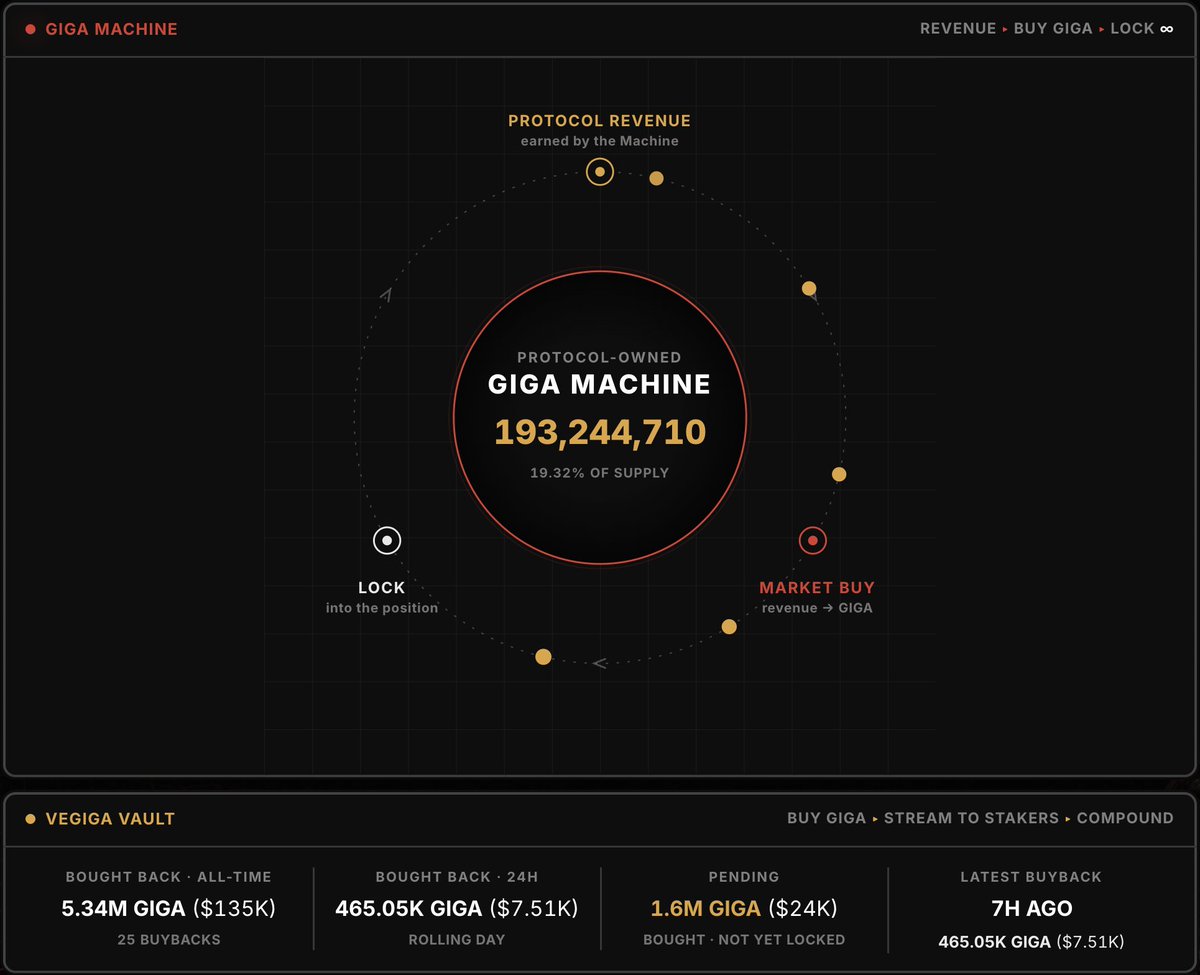Click 'BOUGHT BACK · ALL-TIME' header
The width and height of the screenshot is (1200, 975).
click(168, 877)
